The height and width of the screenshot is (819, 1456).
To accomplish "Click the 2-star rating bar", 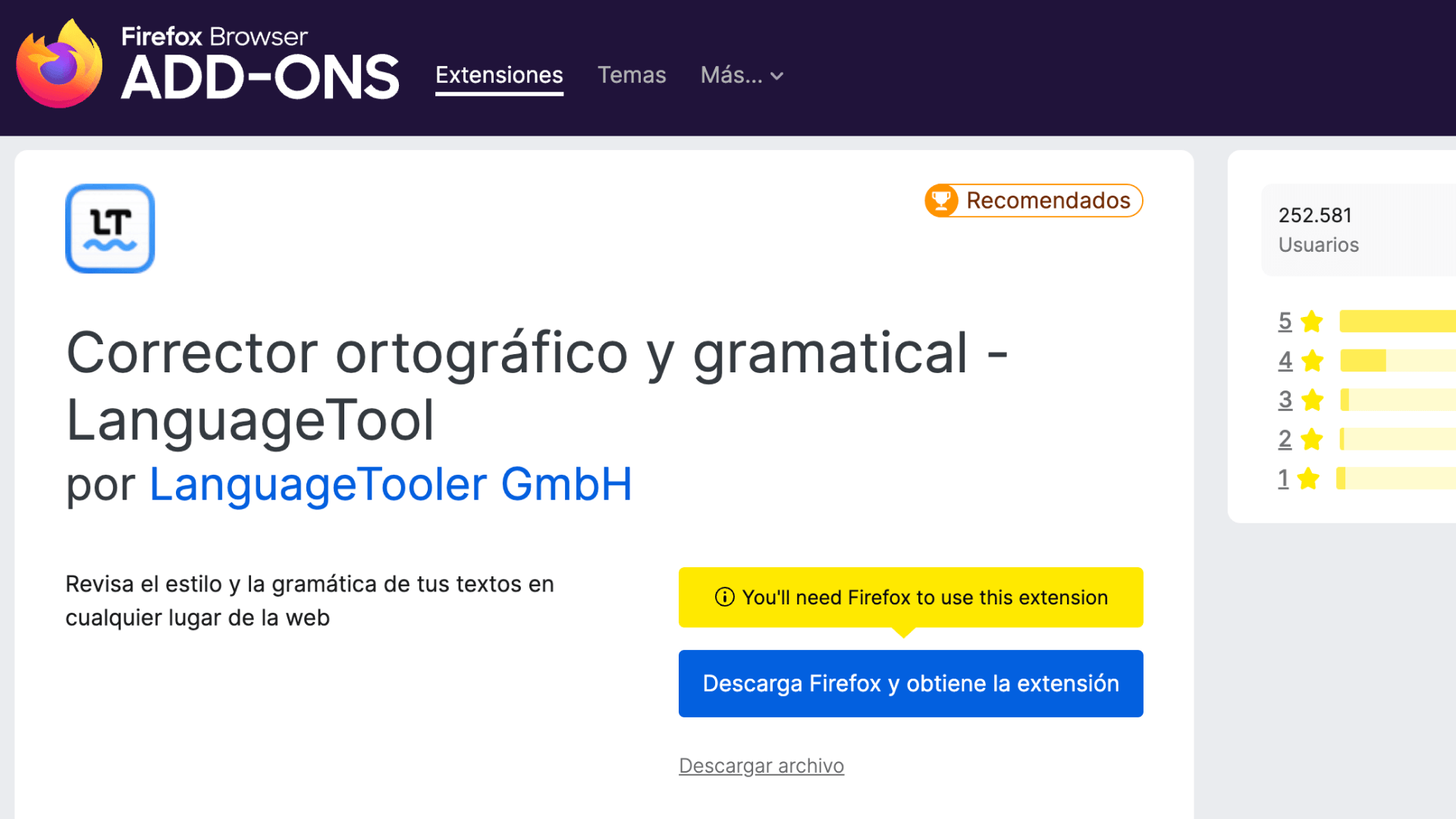I will (1398, 439).
